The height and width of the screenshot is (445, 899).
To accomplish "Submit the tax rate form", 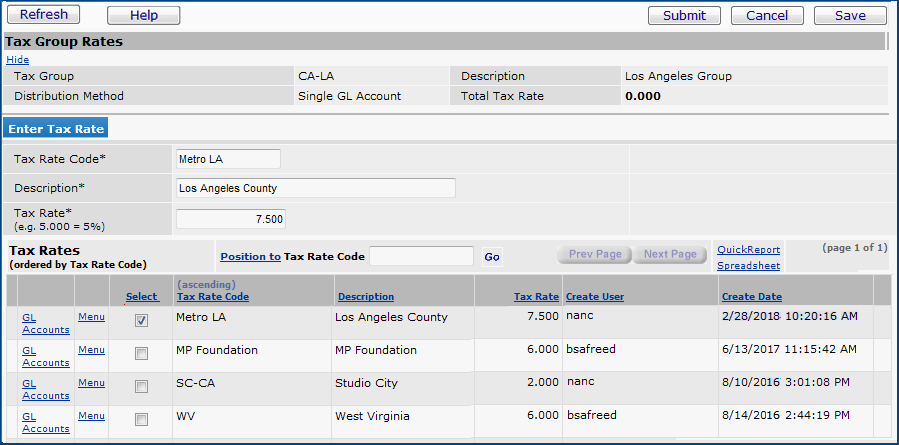I will click(x=684, y=15).
